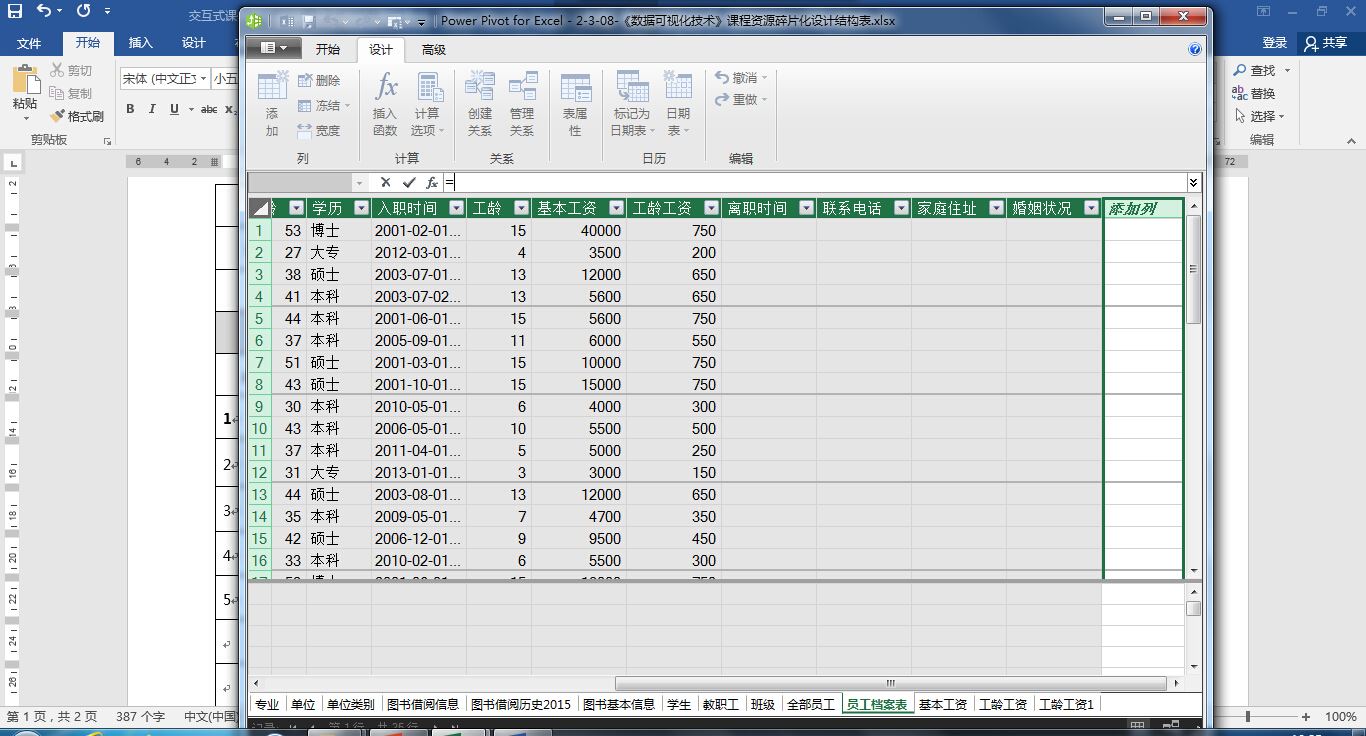Click the Insert Function (插入函数) icon
Image resolution: width=1366 pixels, height=736 pixels.
[x=385, y=104]
